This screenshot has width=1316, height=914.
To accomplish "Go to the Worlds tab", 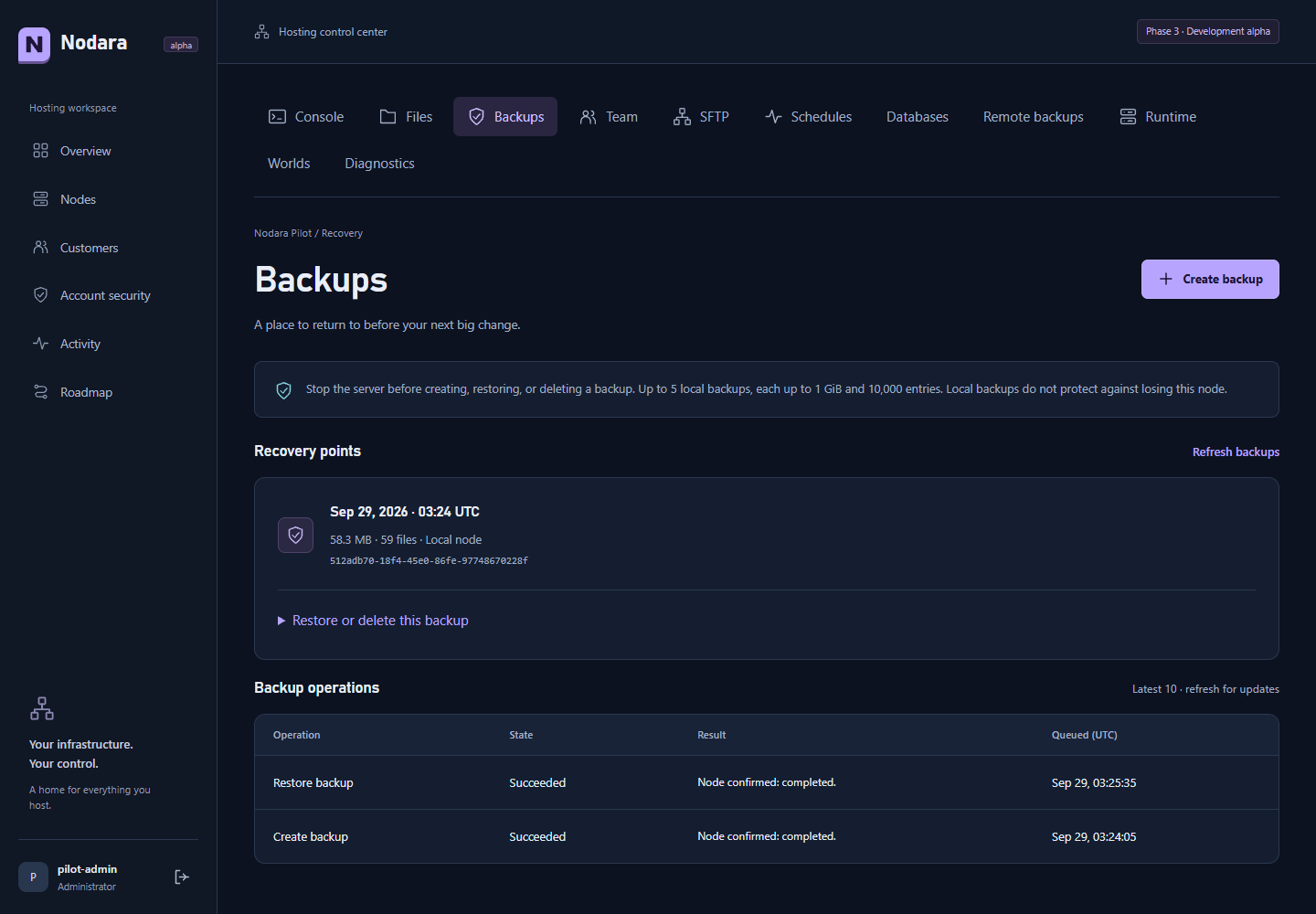I will (289, 164).
